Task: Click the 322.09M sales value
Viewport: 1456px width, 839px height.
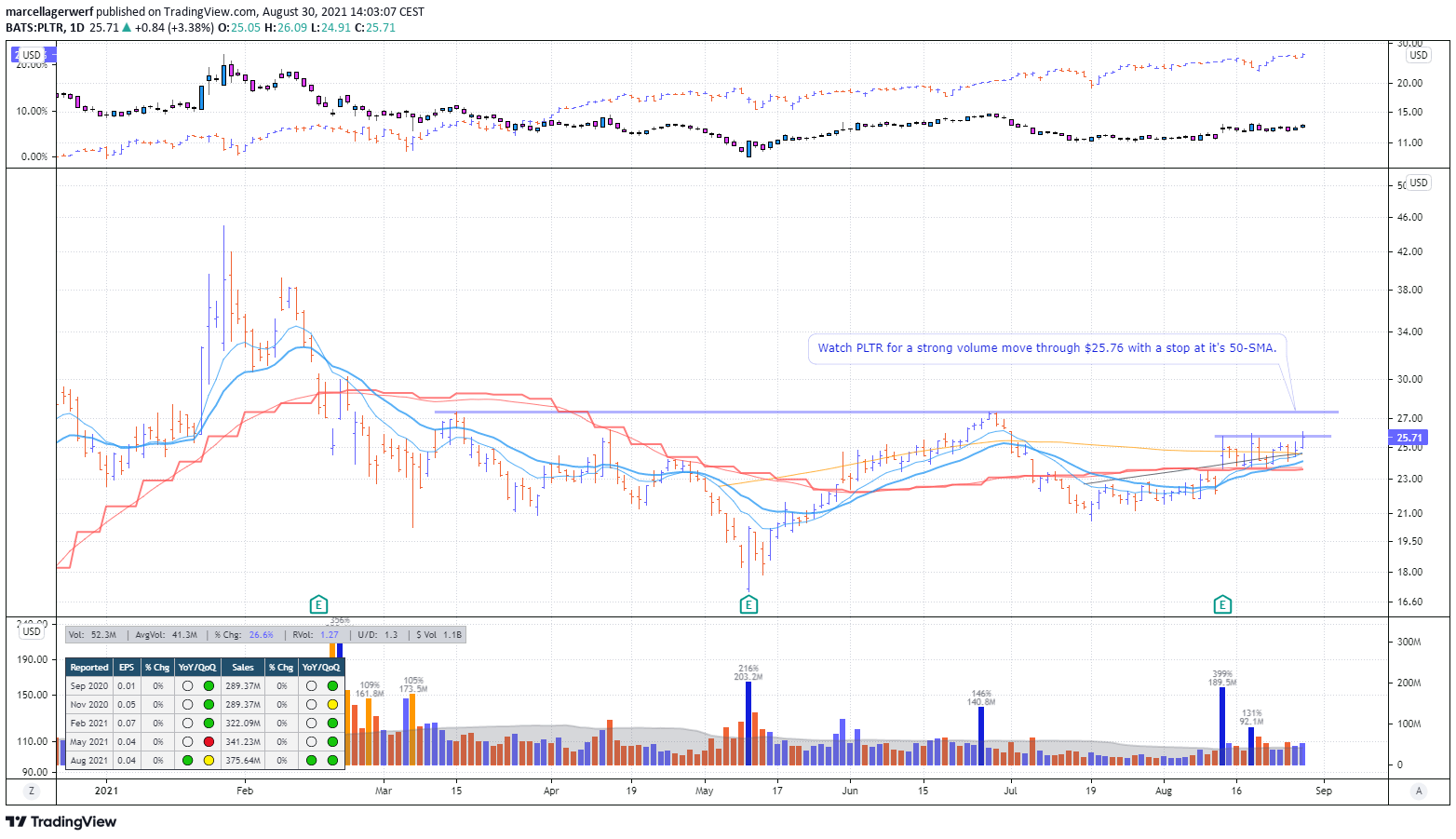Action: [x=243, y=724]
